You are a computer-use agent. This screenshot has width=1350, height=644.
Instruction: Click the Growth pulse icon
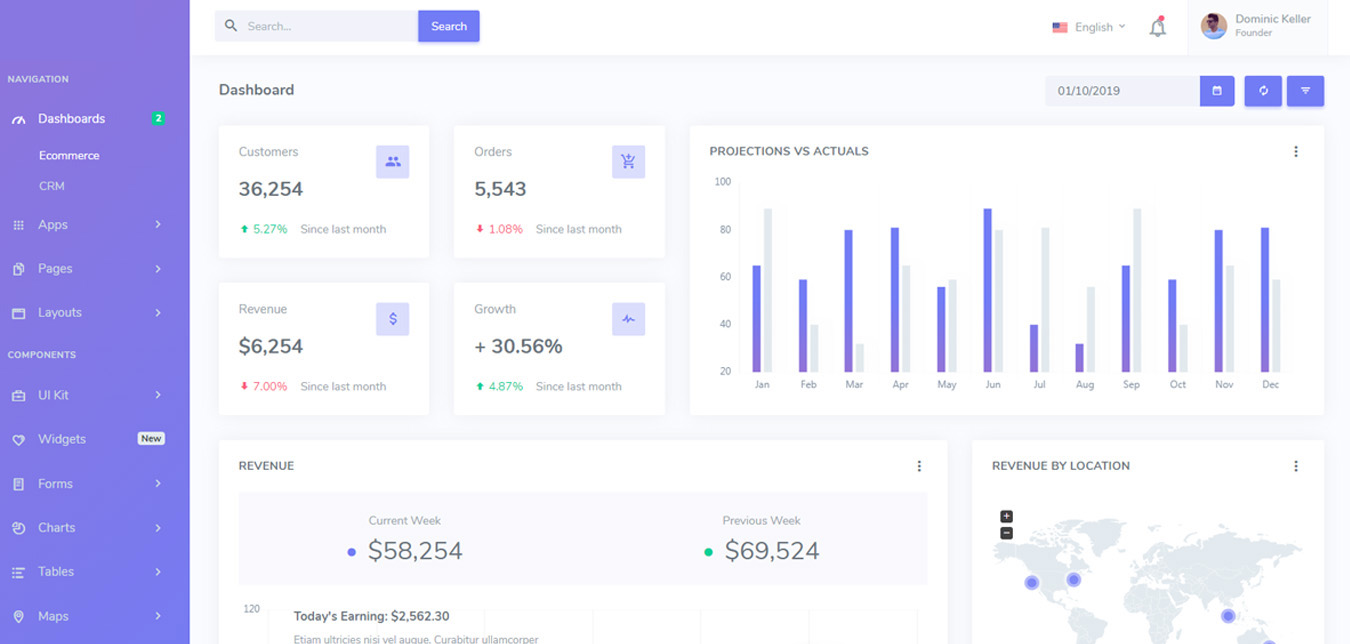click(628, 319)
